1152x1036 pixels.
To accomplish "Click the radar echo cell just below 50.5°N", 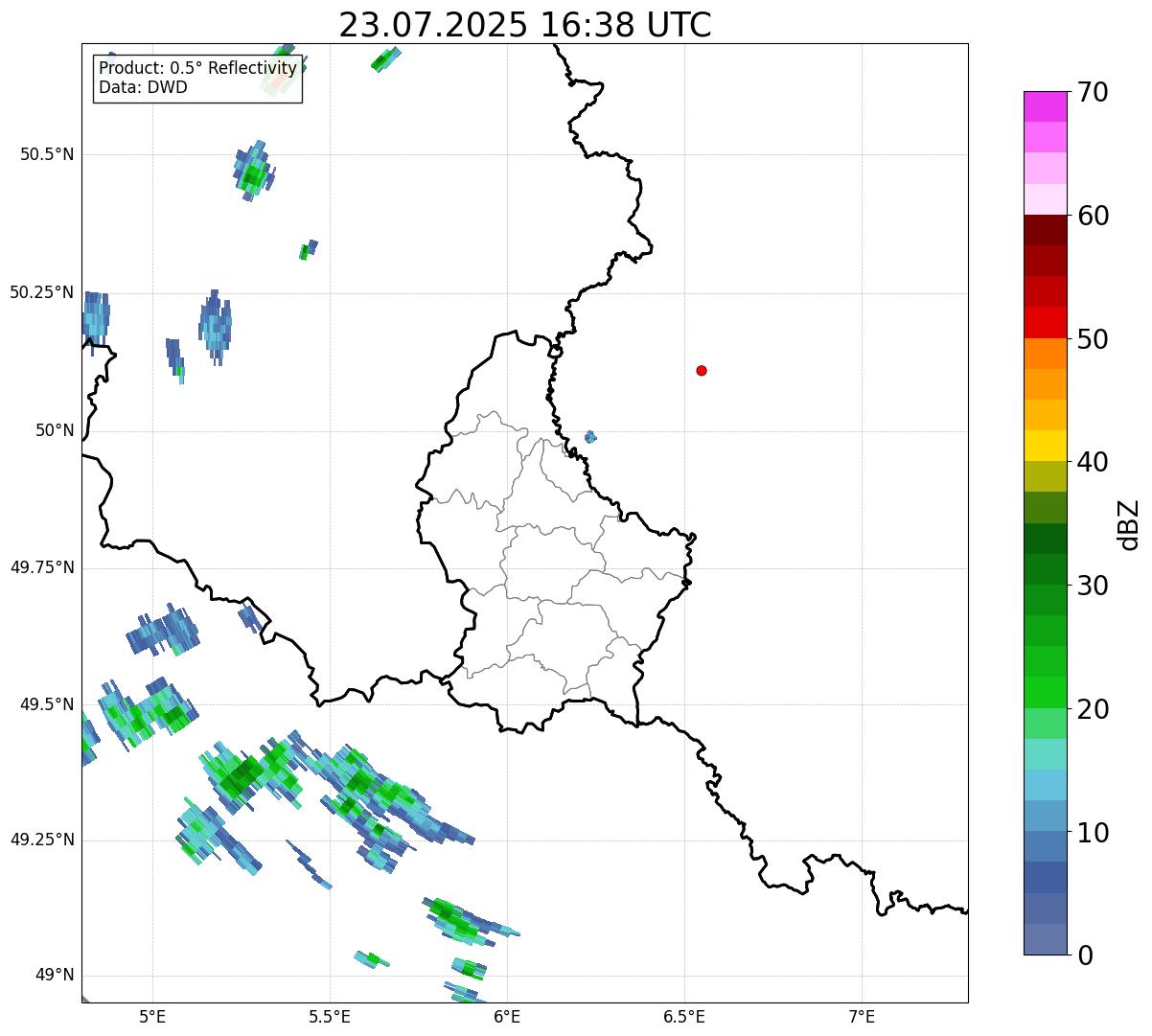I will click(x=254, y=171).
